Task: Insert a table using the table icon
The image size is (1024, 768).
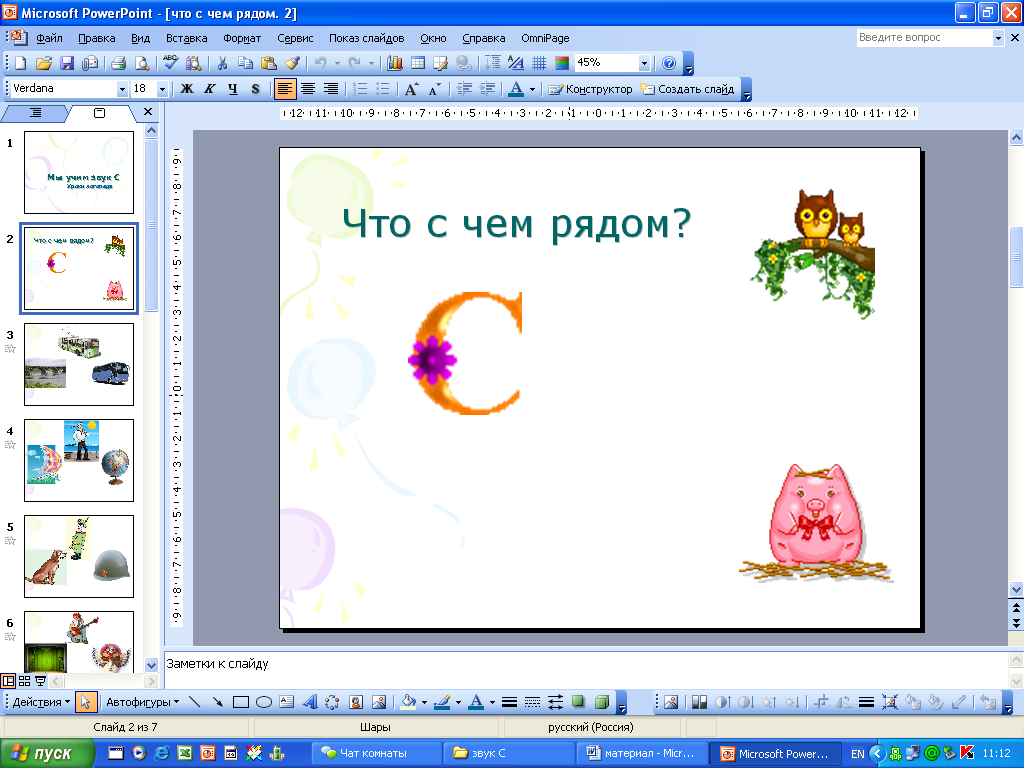Action: [418, 63]
